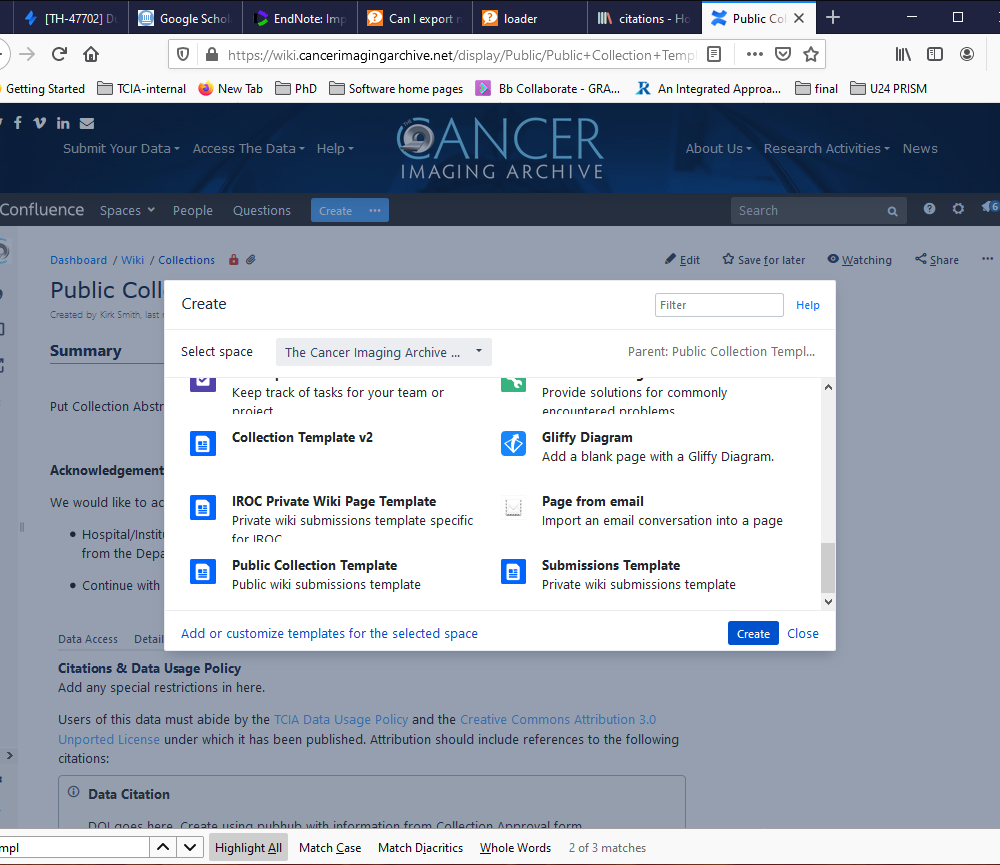Switch to the Google Scholar browser tab
This screenshot has height=865, width=1000.
(x=185, y=18)
